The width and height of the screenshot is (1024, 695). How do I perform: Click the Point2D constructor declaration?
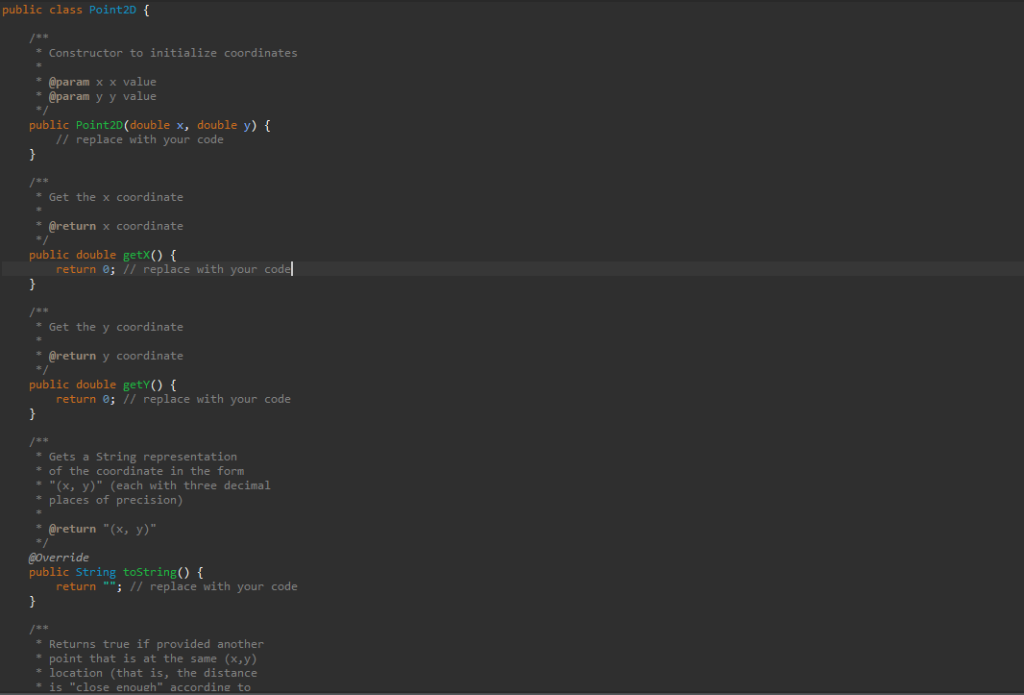point(99,124)
